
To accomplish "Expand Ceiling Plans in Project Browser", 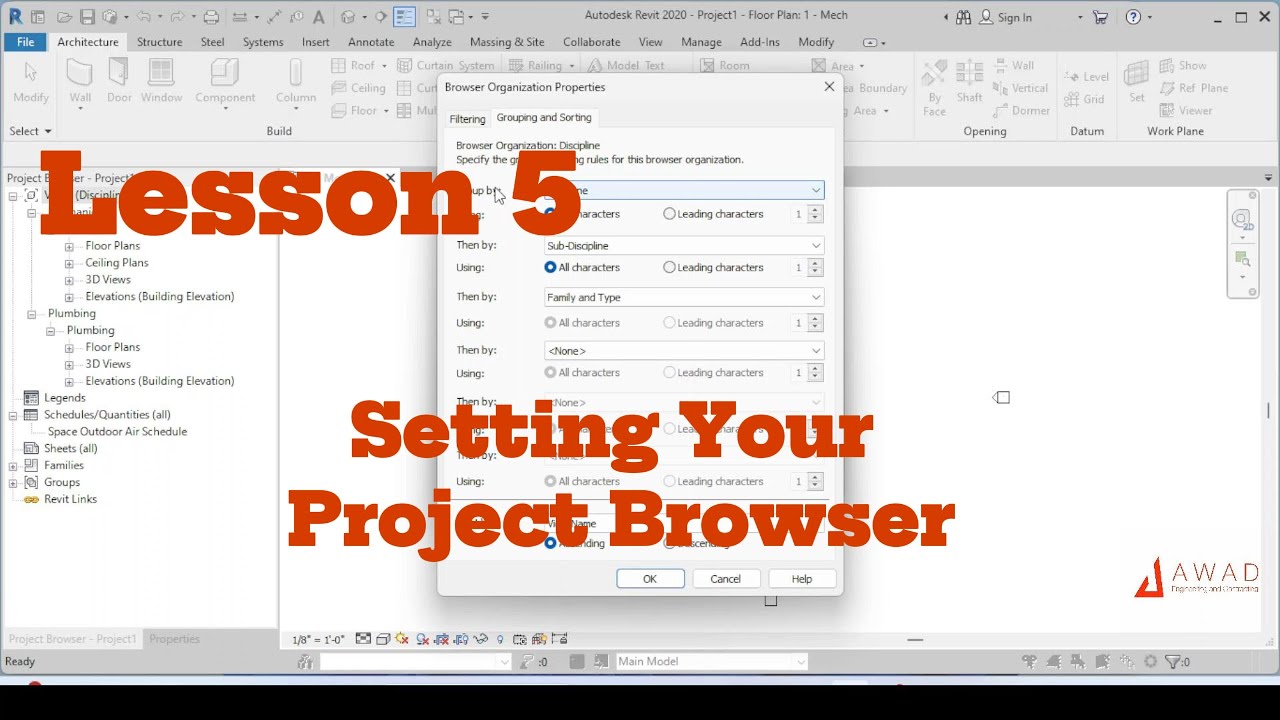I will tap(69, 263).
